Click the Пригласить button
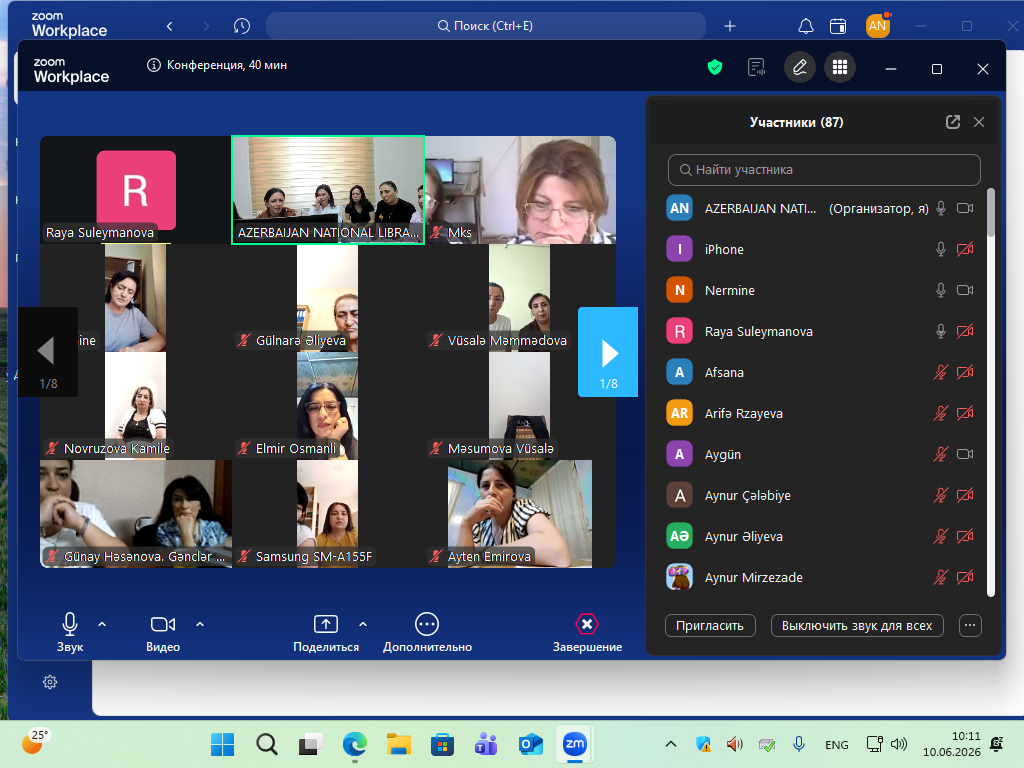 click(x=710, y=626)
